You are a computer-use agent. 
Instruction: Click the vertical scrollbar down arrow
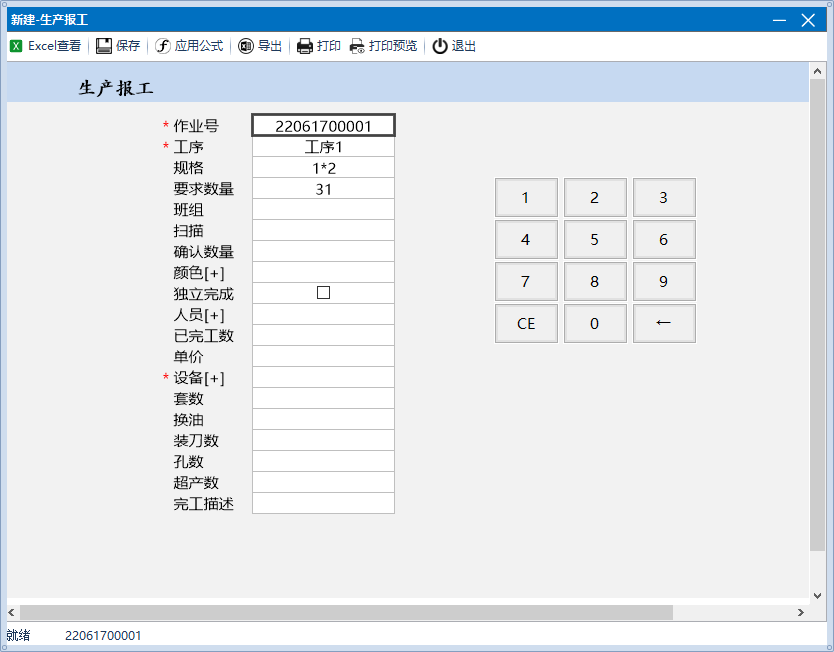[817, 591]
